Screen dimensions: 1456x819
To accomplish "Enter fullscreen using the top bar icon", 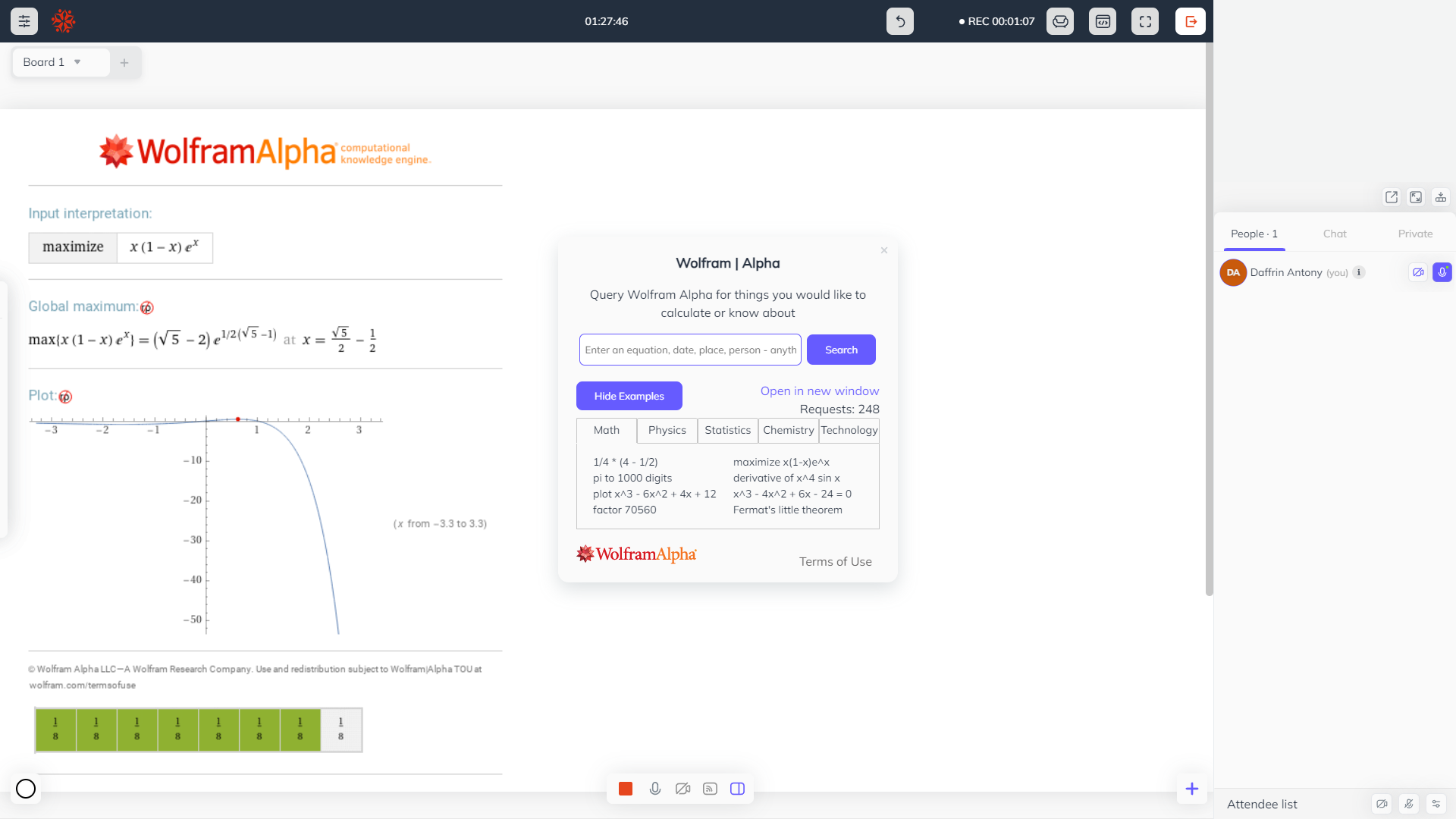I will coord(1145,21).
